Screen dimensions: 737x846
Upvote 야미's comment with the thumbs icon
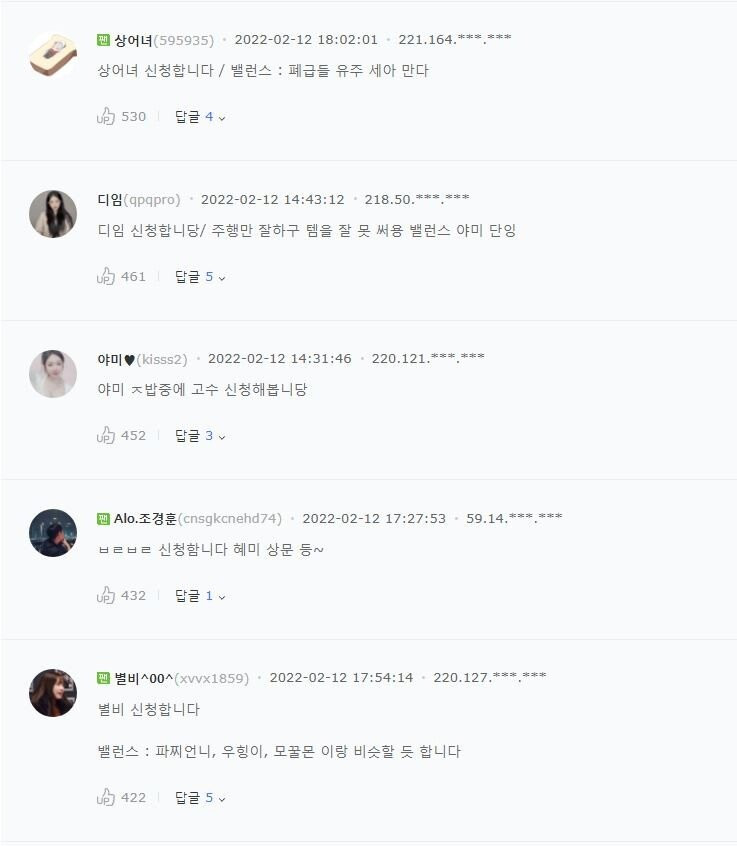106,435
